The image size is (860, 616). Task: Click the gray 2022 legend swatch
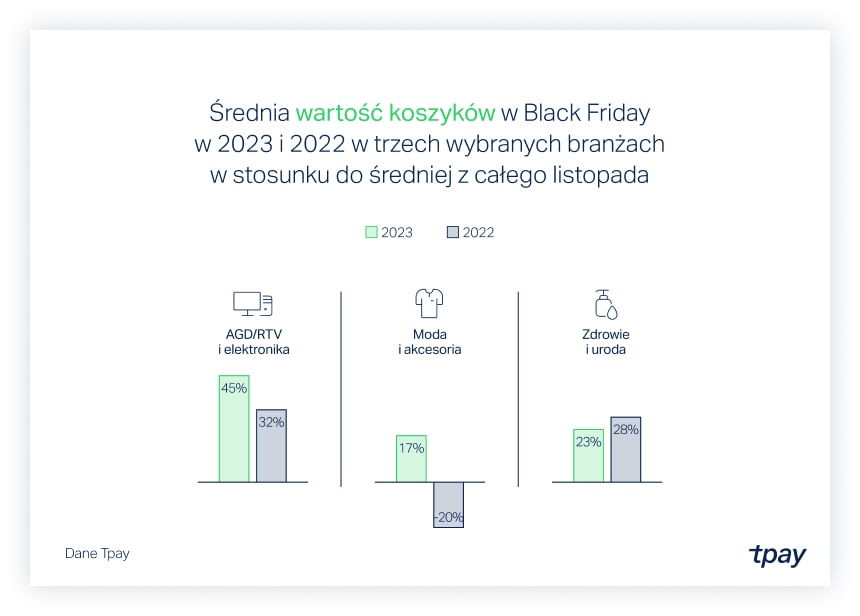tap(452, 232)
